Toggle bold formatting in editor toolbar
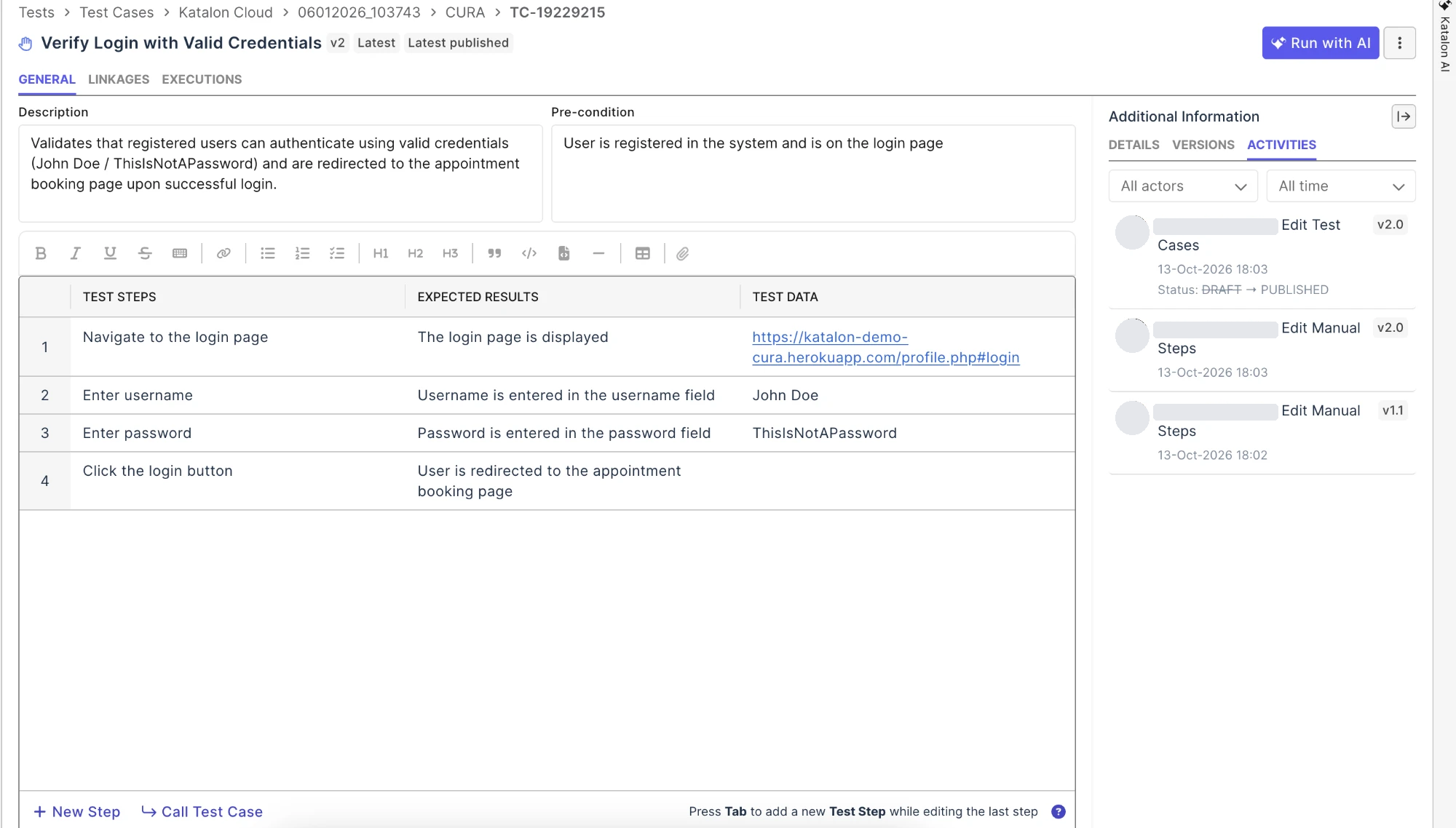This screenshot has height=828, width=1456. (x=41, y=253)
